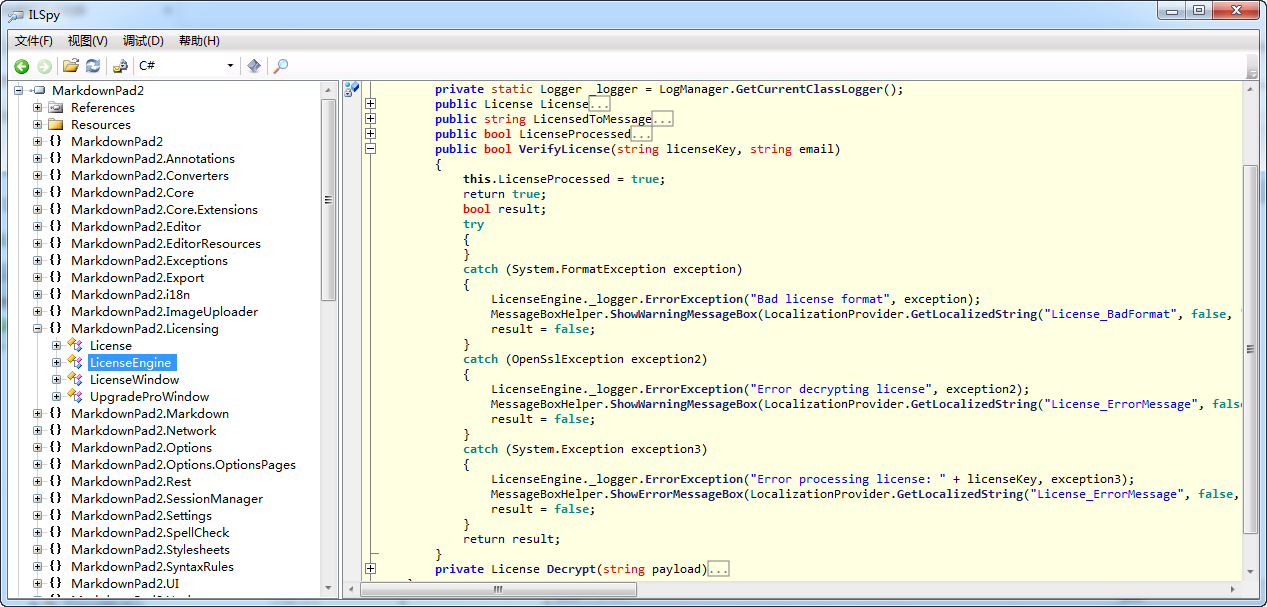Collapse the MarkdownPad2 assembly root node
Image resolution: width=1267 pixels, height=607 pixels.
tap(19, 91)
